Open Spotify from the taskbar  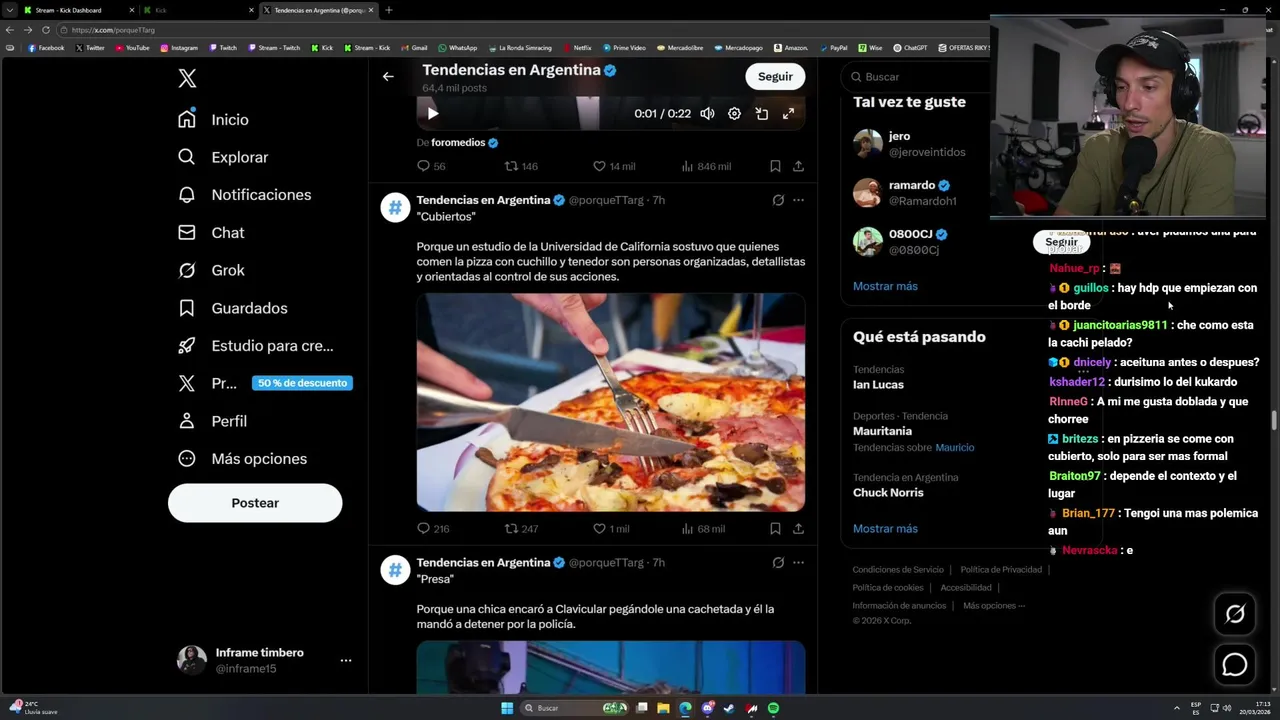click(x=773, y=708)
